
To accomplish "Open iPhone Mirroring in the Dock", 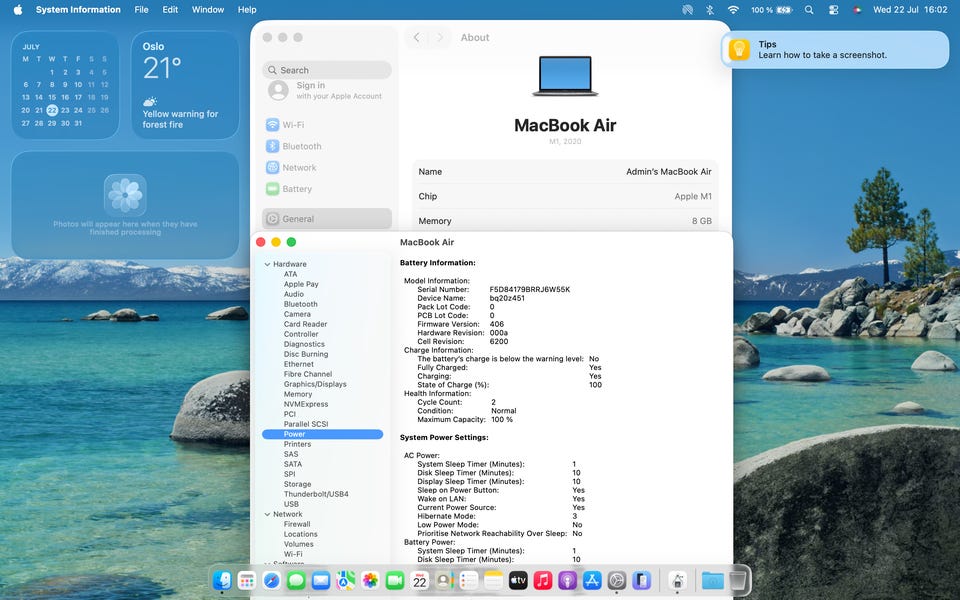I will pos(641,580).
